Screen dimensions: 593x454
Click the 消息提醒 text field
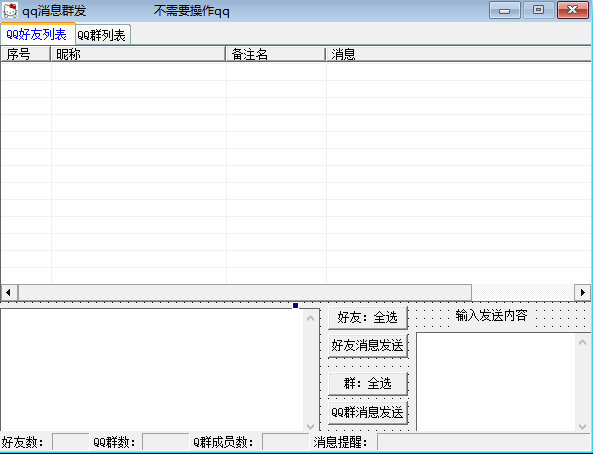pyautogui.click(x=484, y=442)
